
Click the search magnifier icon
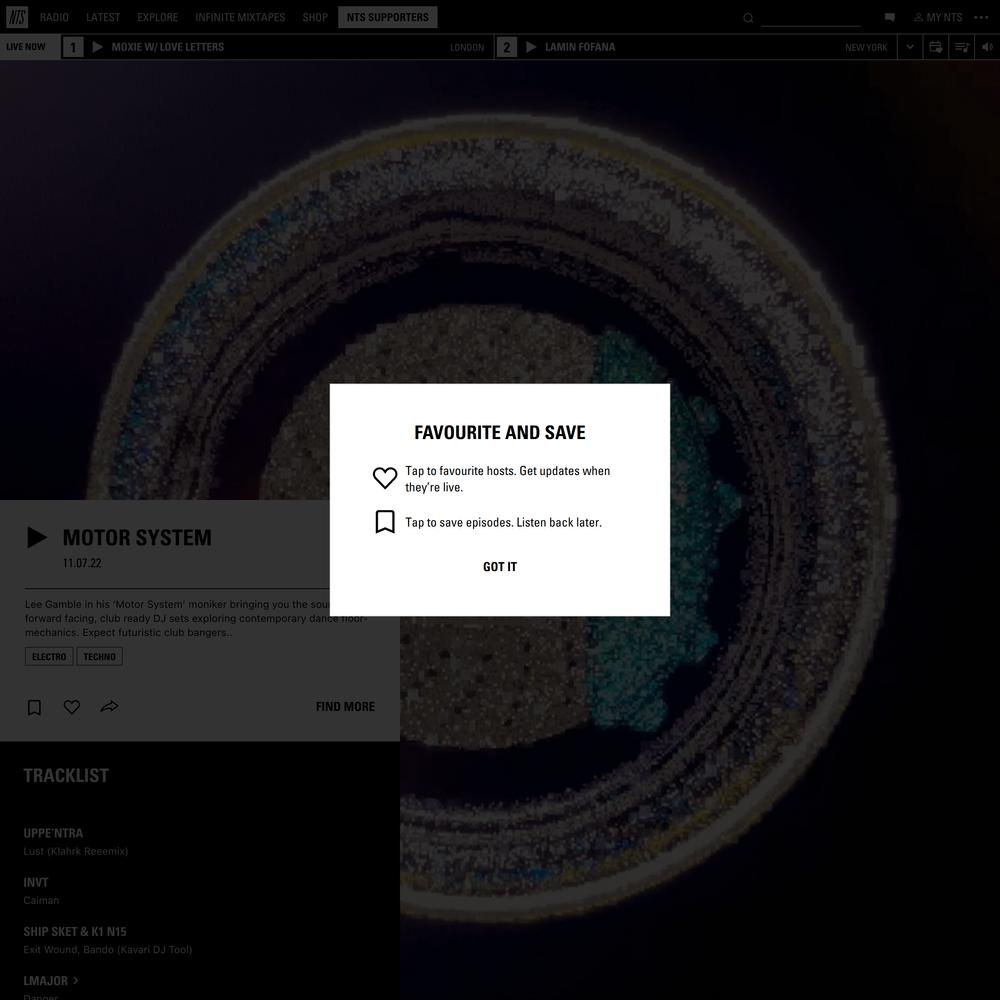(748, 18)
